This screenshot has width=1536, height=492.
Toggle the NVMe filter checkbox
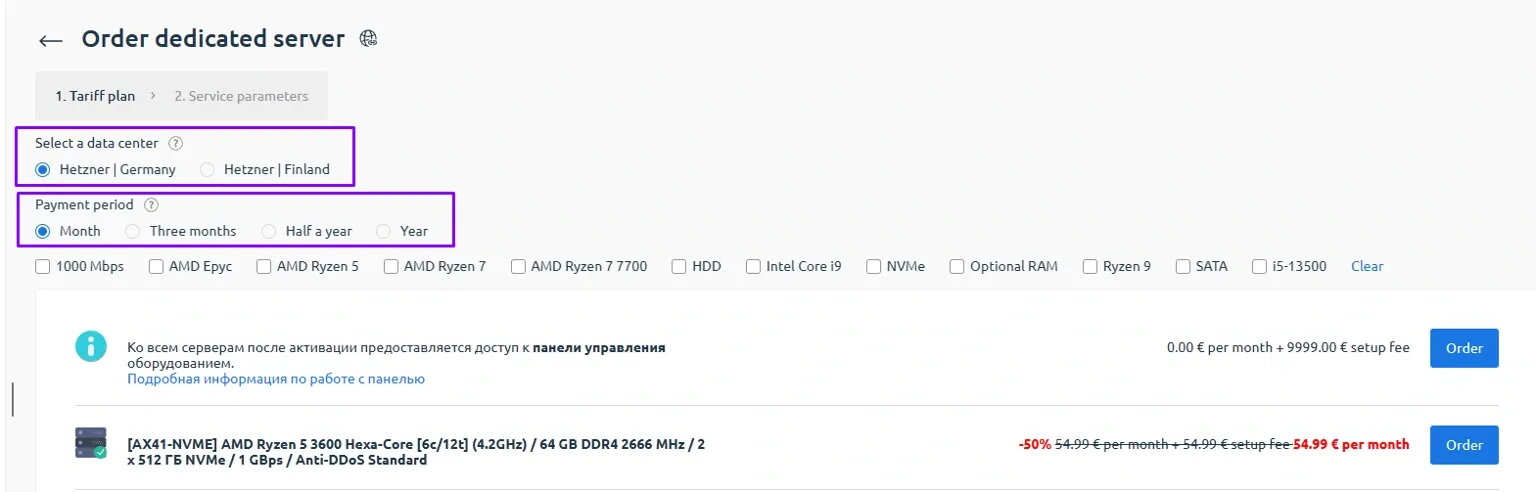[874, 267]
